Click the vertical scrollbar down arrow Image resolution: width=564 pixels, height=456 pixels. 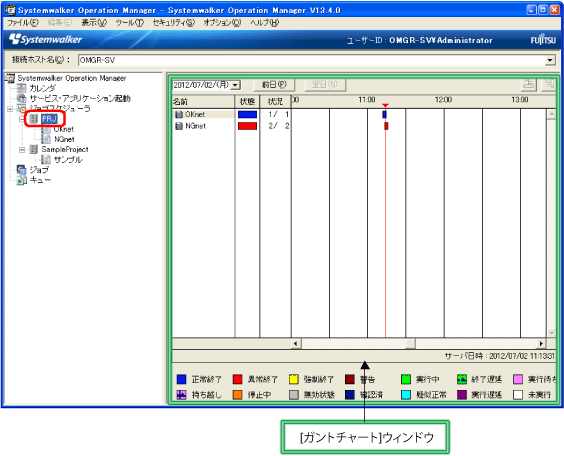[x=551, y=333]
